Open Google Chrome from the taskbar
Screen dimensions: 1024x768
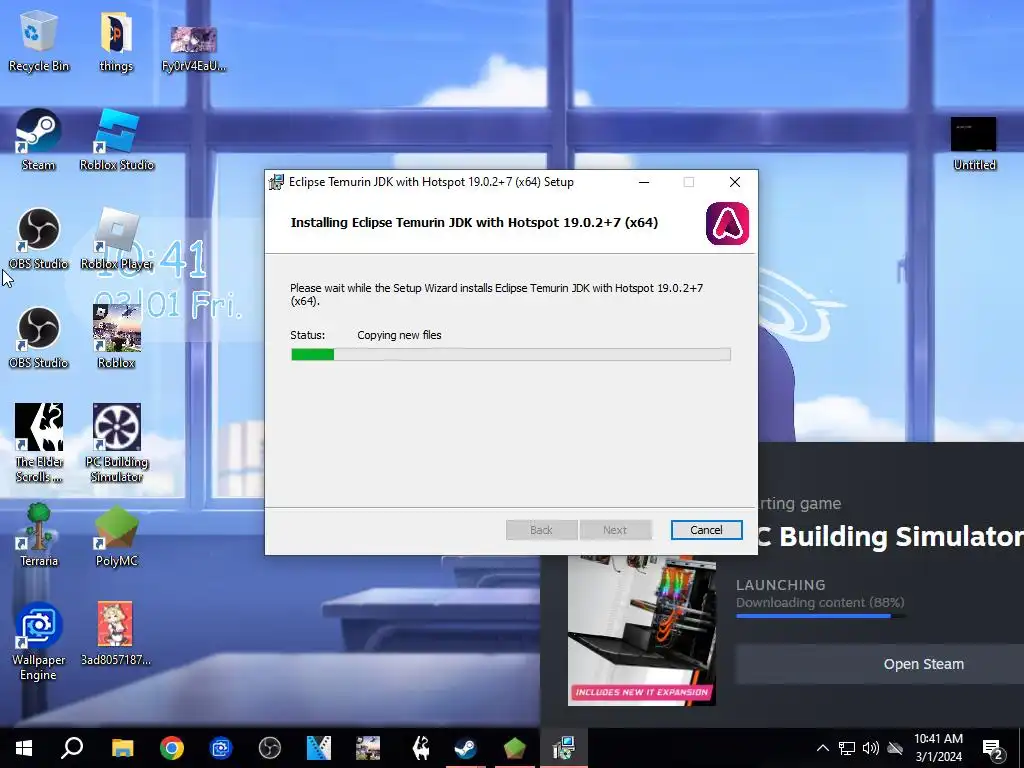click(x=172, y=748)
